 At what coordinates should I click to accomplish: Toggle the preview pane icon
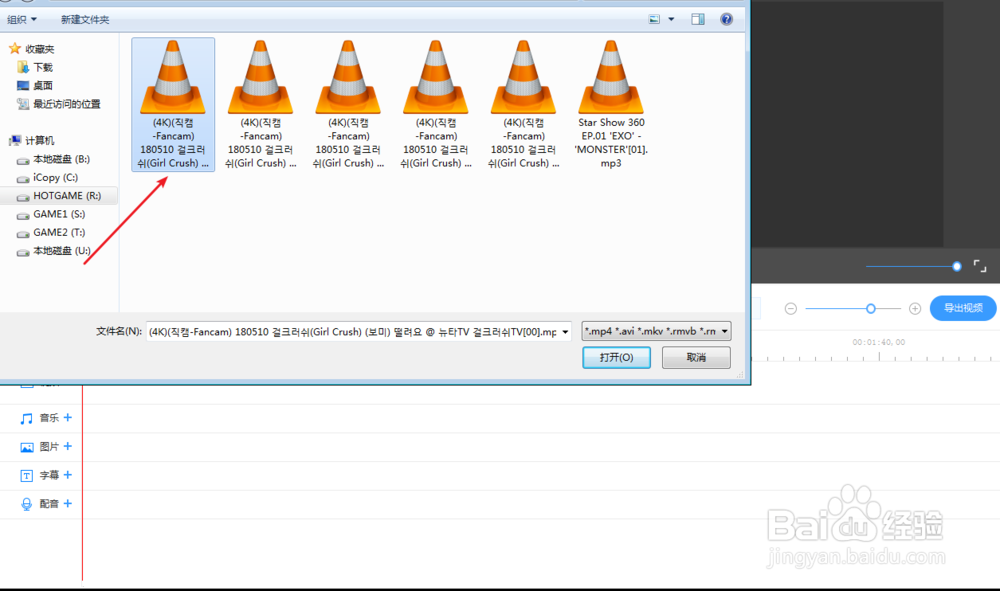(x=698, y=19)
